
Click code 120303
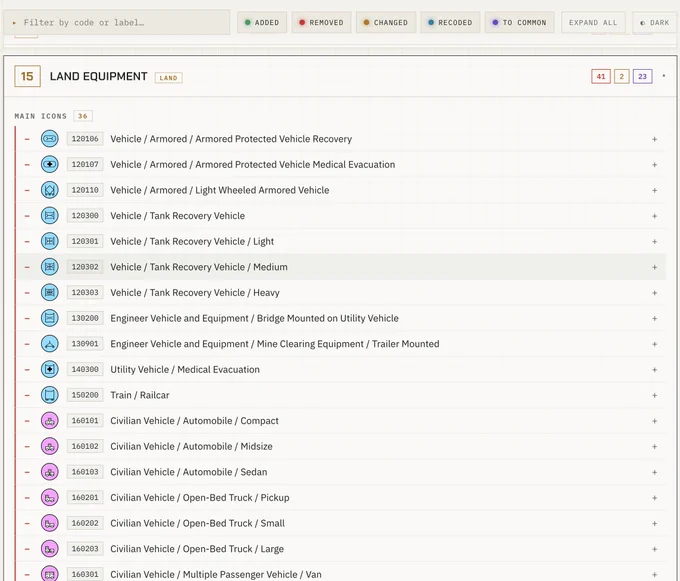point(85,292)
